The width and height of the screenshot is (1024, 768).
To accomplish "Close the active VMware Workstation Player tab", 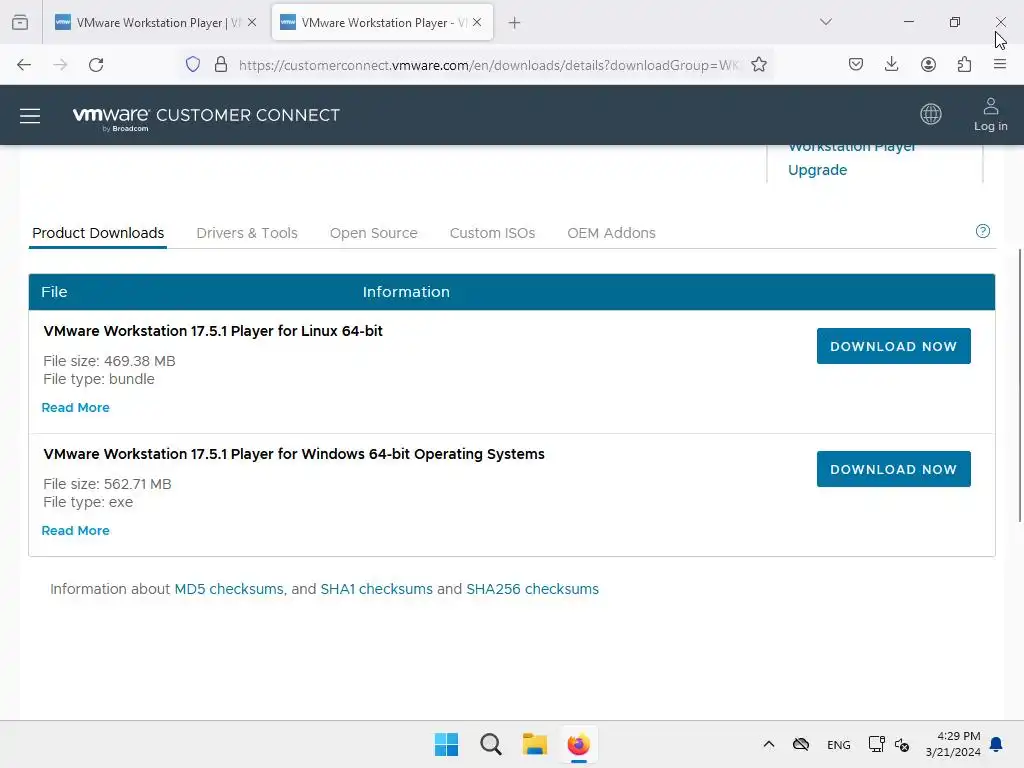I will tap(477, 22).
